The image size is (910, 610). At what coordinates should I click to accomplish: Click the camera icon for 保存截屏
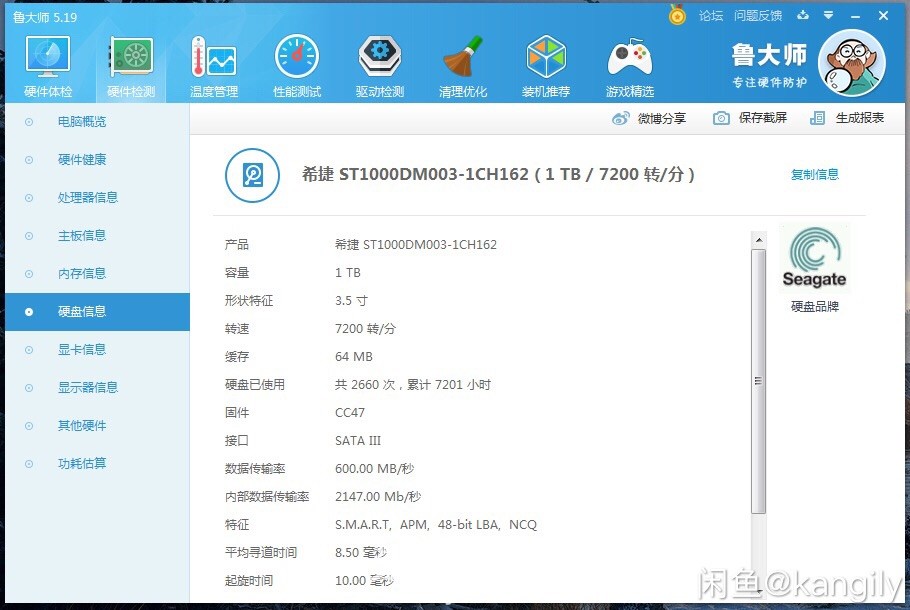coord(721,118)
